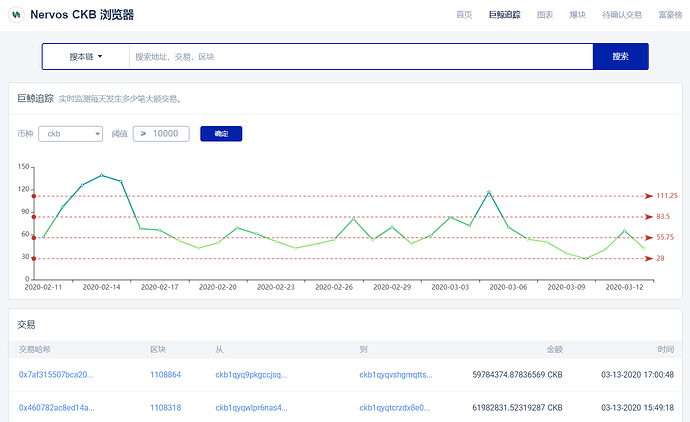690x422 pixels.
Task: Click the search address input field
Action: pyautogui.click(x=361, y=56)
